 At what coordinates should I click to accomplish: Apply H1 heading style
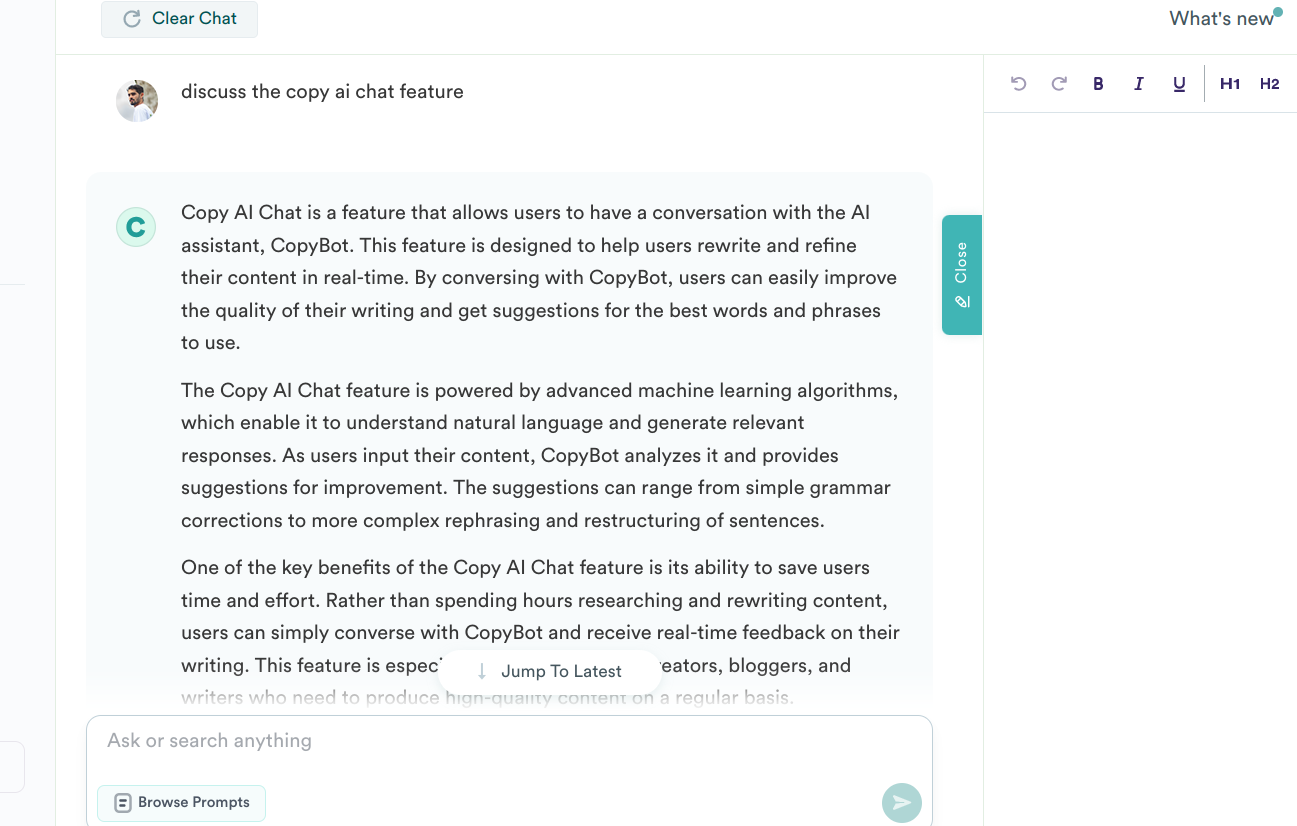[1230, 84]
